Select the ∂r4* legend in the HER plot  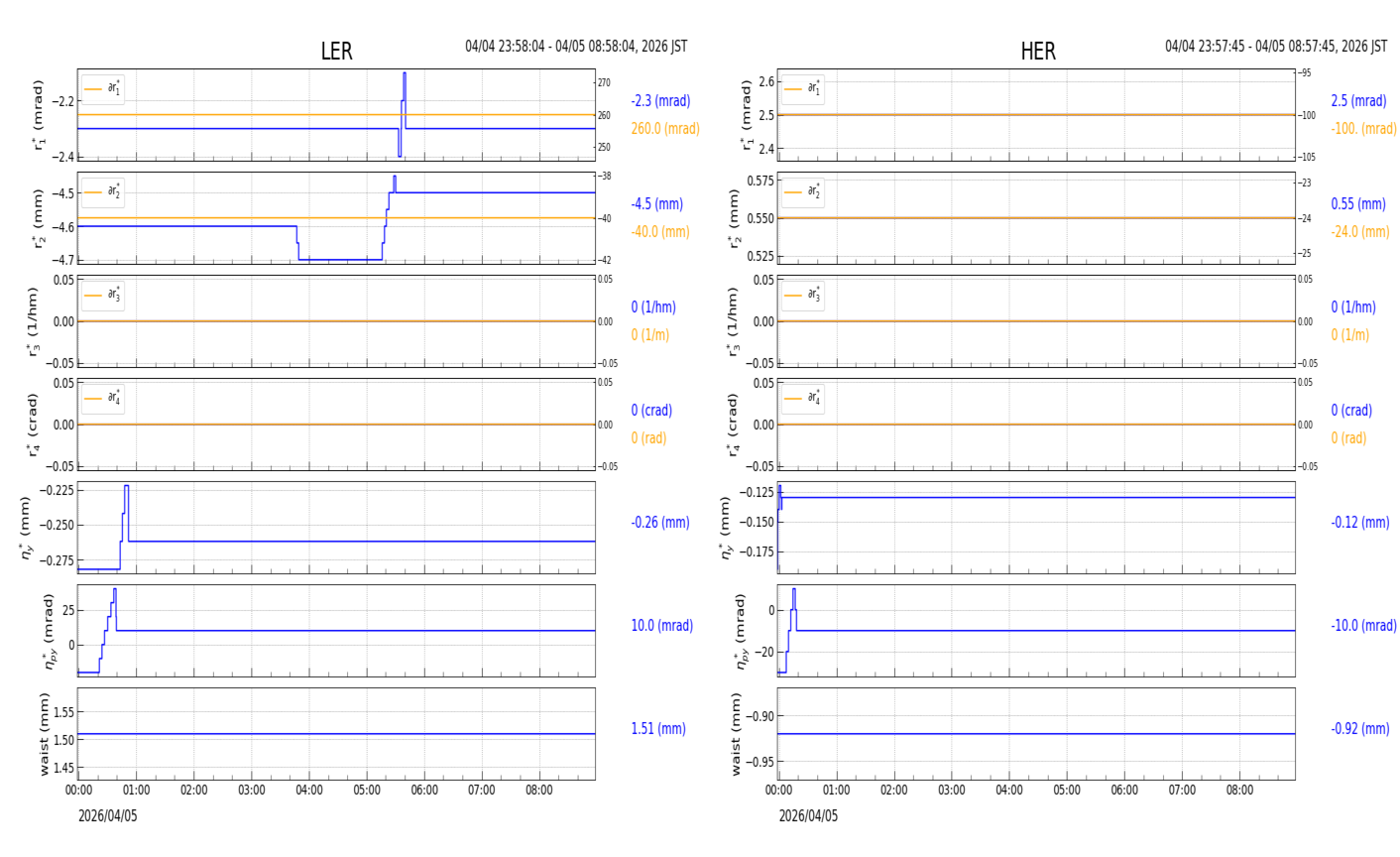point(803,399)
